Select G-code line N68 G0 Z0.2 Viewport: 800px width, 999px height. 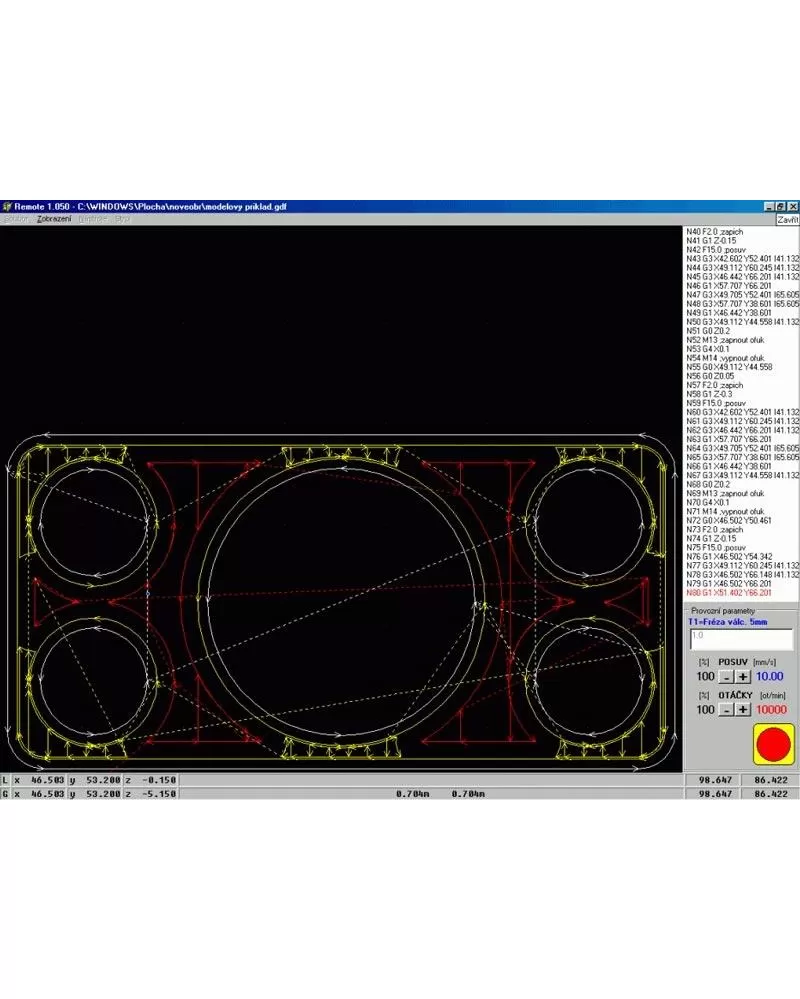708,485
